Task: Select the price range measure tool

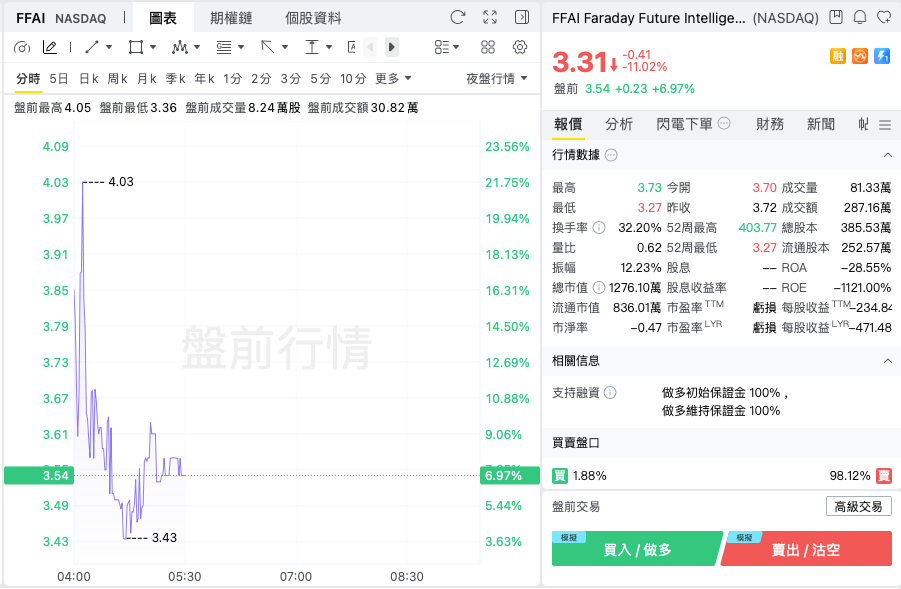Action: point(311,47)
